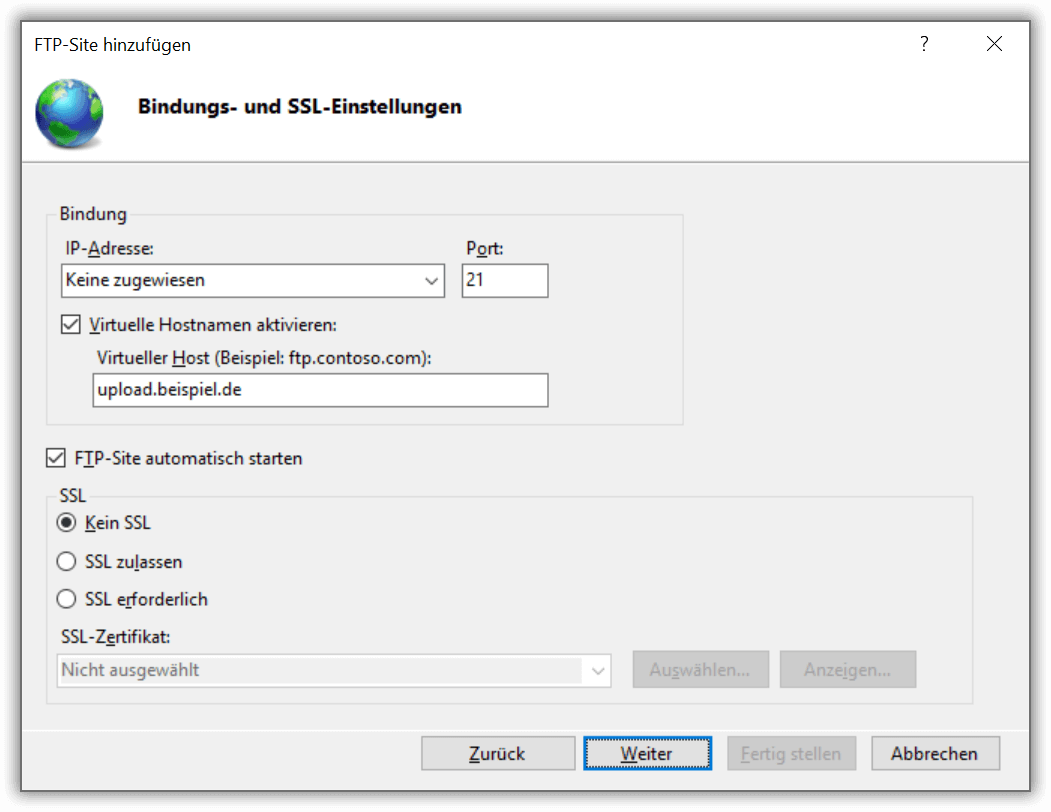Open help with the question mark button

tap(924, 44)
